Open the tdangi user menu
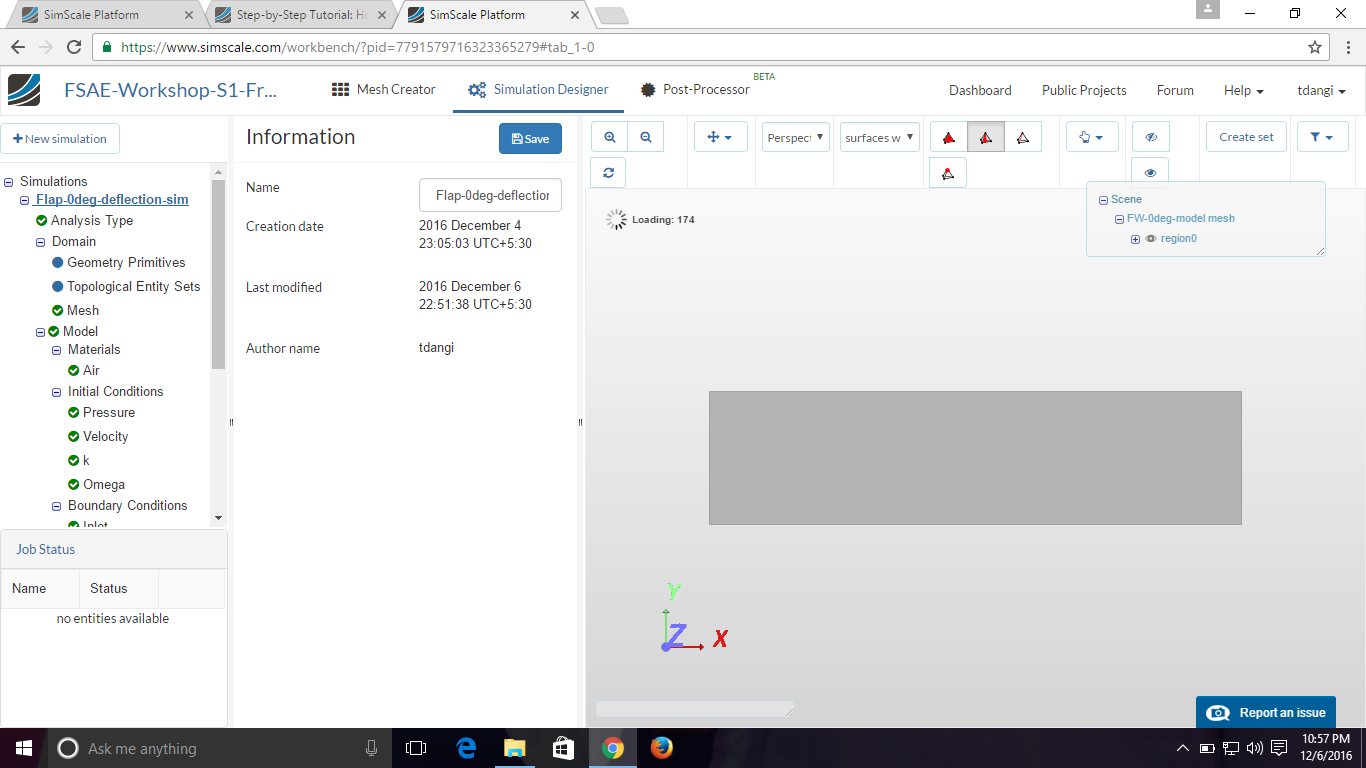Image resolution: width=1366 pixels, height=768 pixels. [1321, 90]
